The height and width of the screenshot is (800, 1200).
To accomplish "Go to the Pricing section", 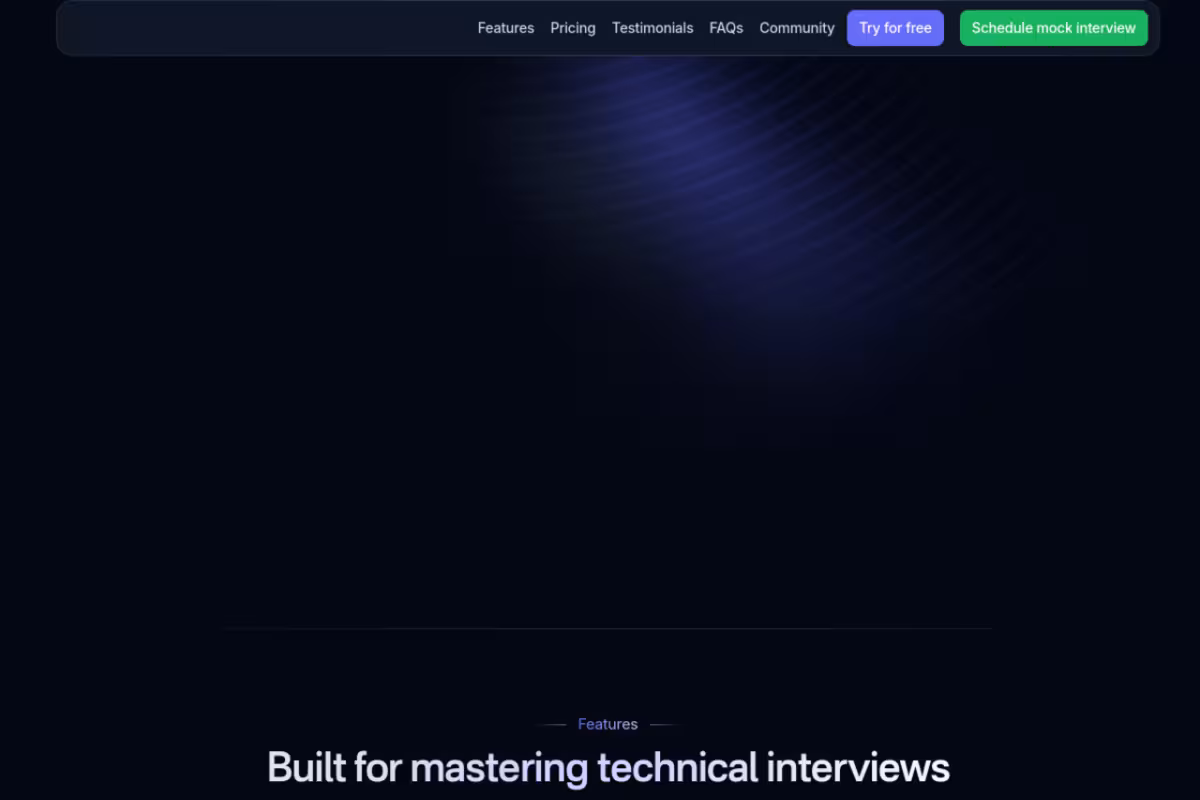I will click(573, 28).
